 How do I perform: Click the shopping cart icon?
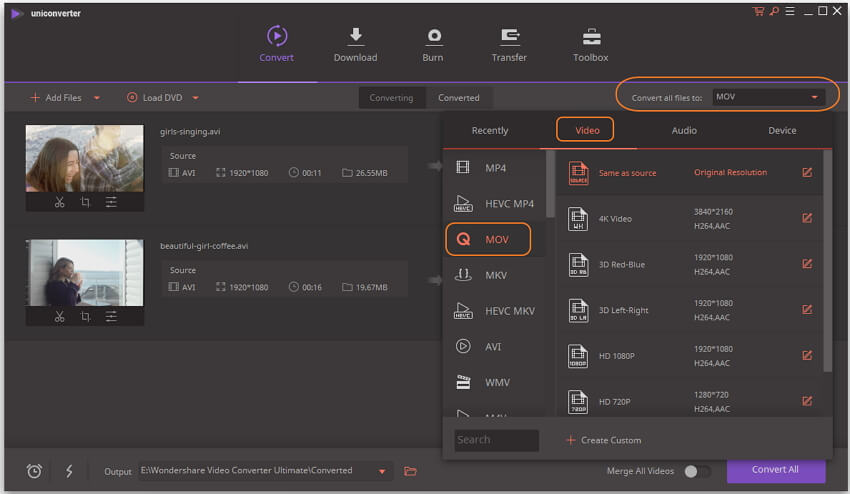pos(758,11)
